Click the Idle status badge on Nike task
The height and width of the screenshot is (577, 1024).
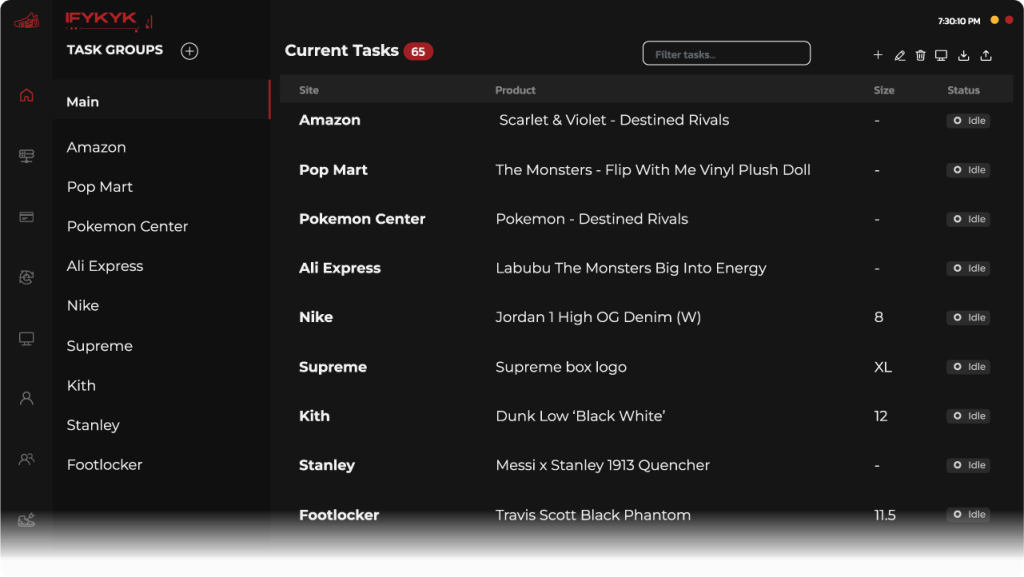[x=967, y=317]
